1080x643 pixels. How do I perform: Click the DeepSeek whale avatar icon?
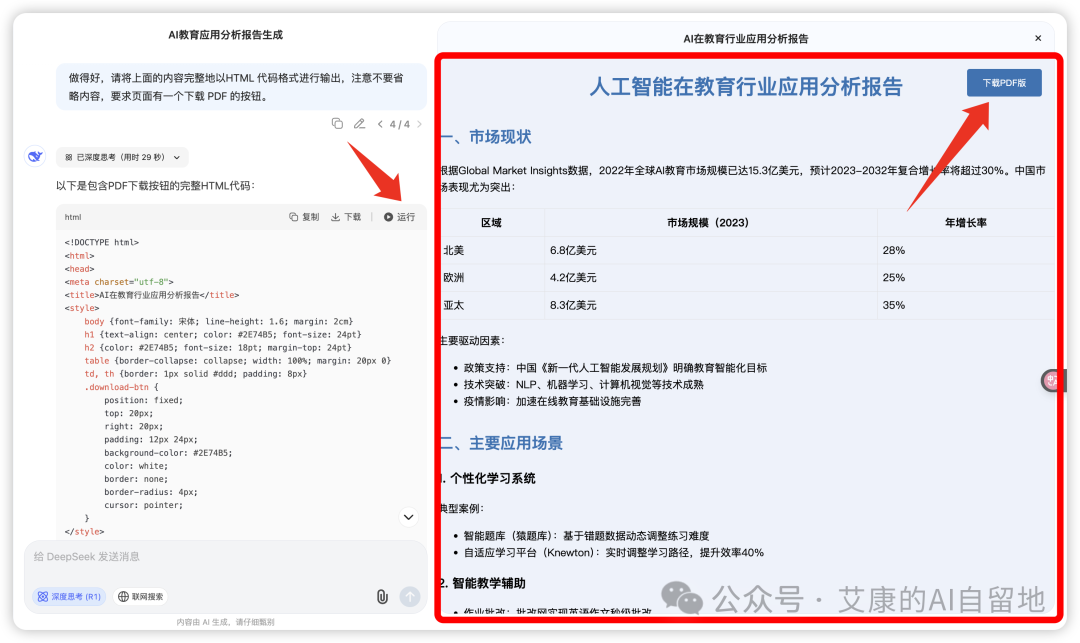35,157
